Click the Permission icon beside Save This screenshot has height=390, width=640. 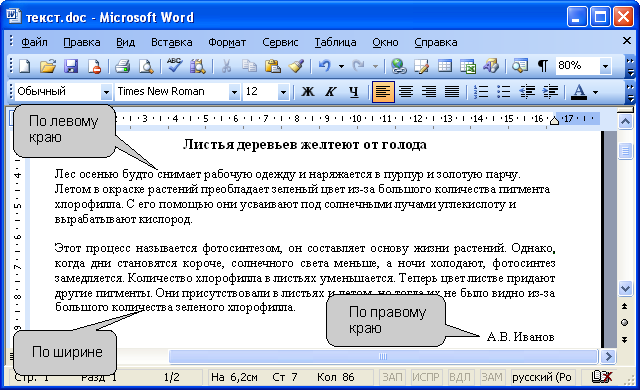pyautogui.click(x=95, y=66)
